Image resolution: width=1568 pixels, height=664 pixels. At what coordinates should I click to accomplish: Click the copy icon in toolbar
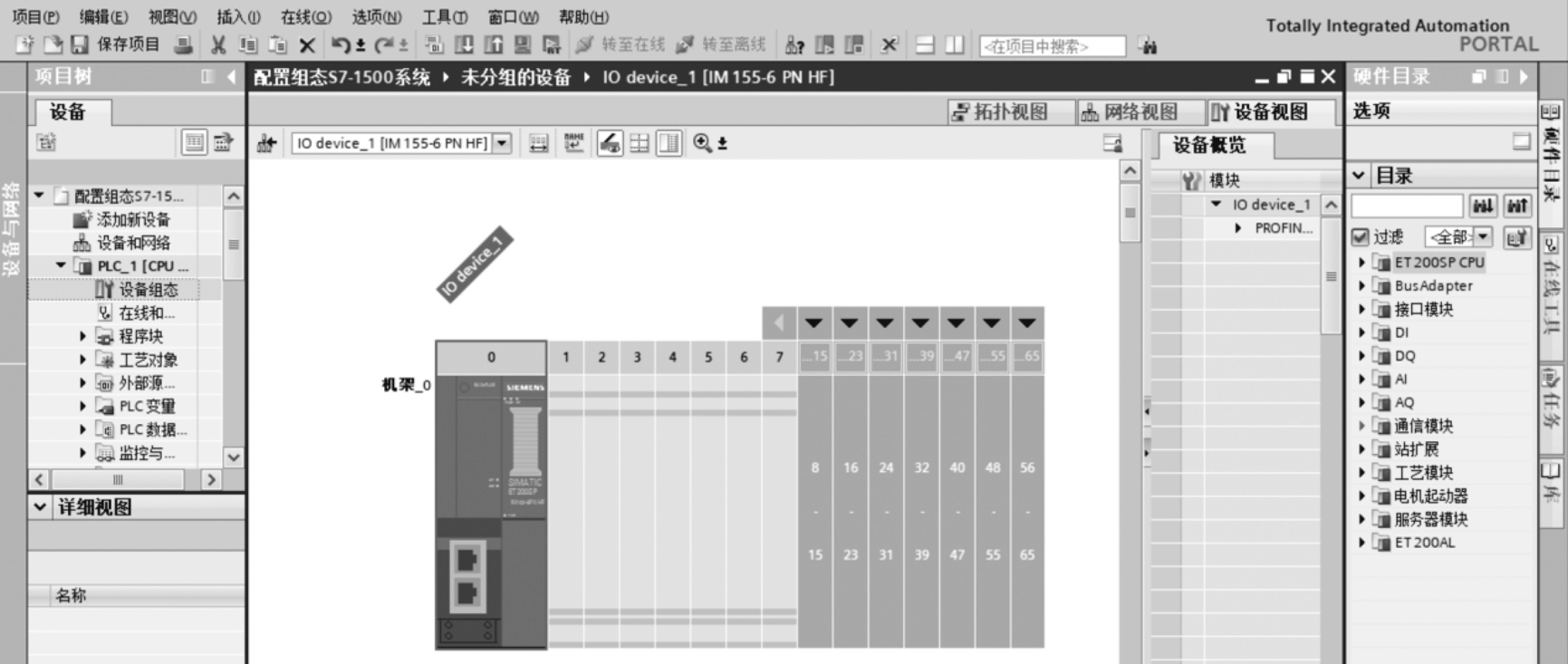click(x=247, y=44)
